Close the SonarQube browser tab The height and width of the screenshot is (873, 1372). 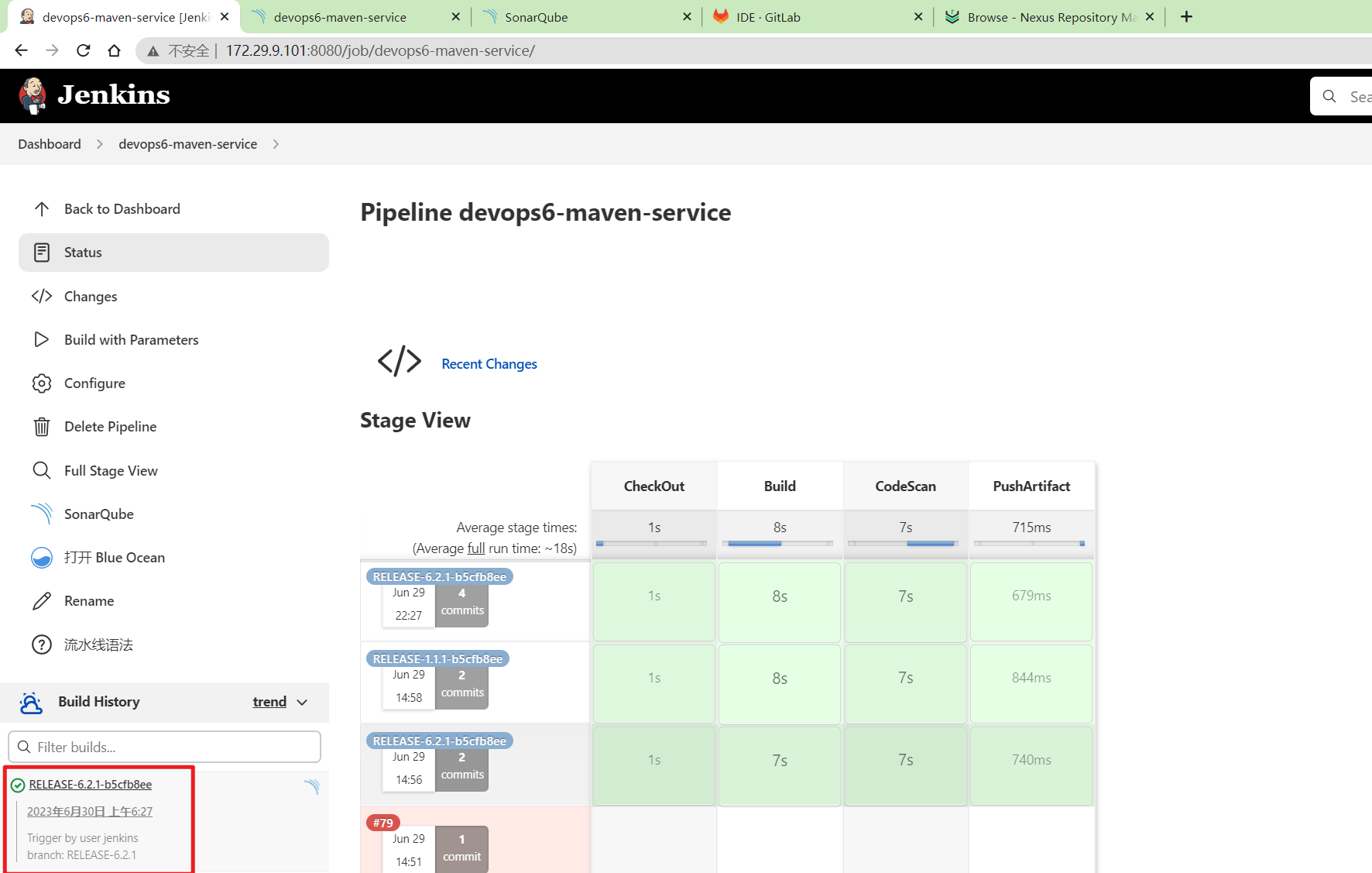click(x=687, y=16)
